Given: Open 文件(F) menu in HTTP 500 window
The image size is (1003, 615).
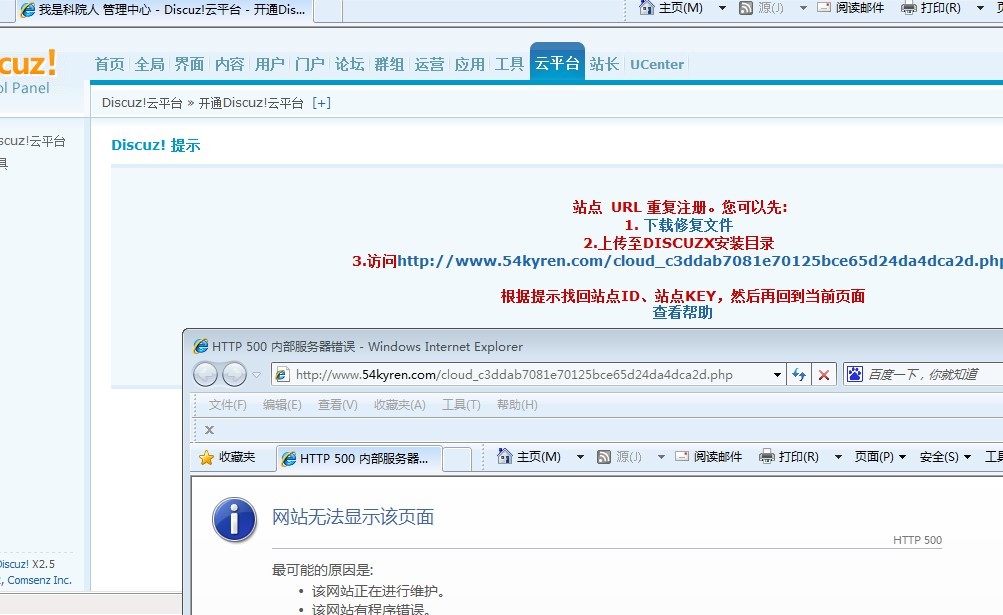Looking at the screenshot, I should (227, 404).
